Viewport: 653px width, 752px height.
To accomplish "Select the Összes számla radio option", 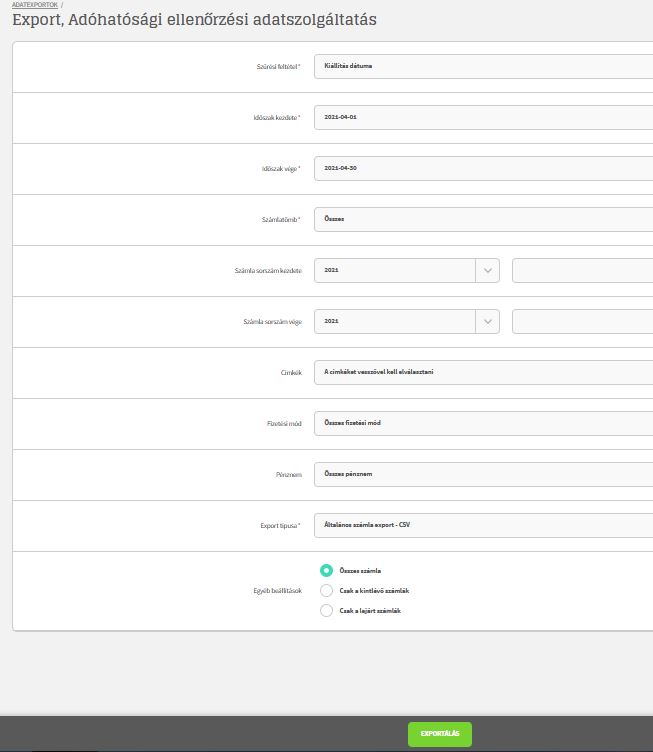I will click(326, 570).
